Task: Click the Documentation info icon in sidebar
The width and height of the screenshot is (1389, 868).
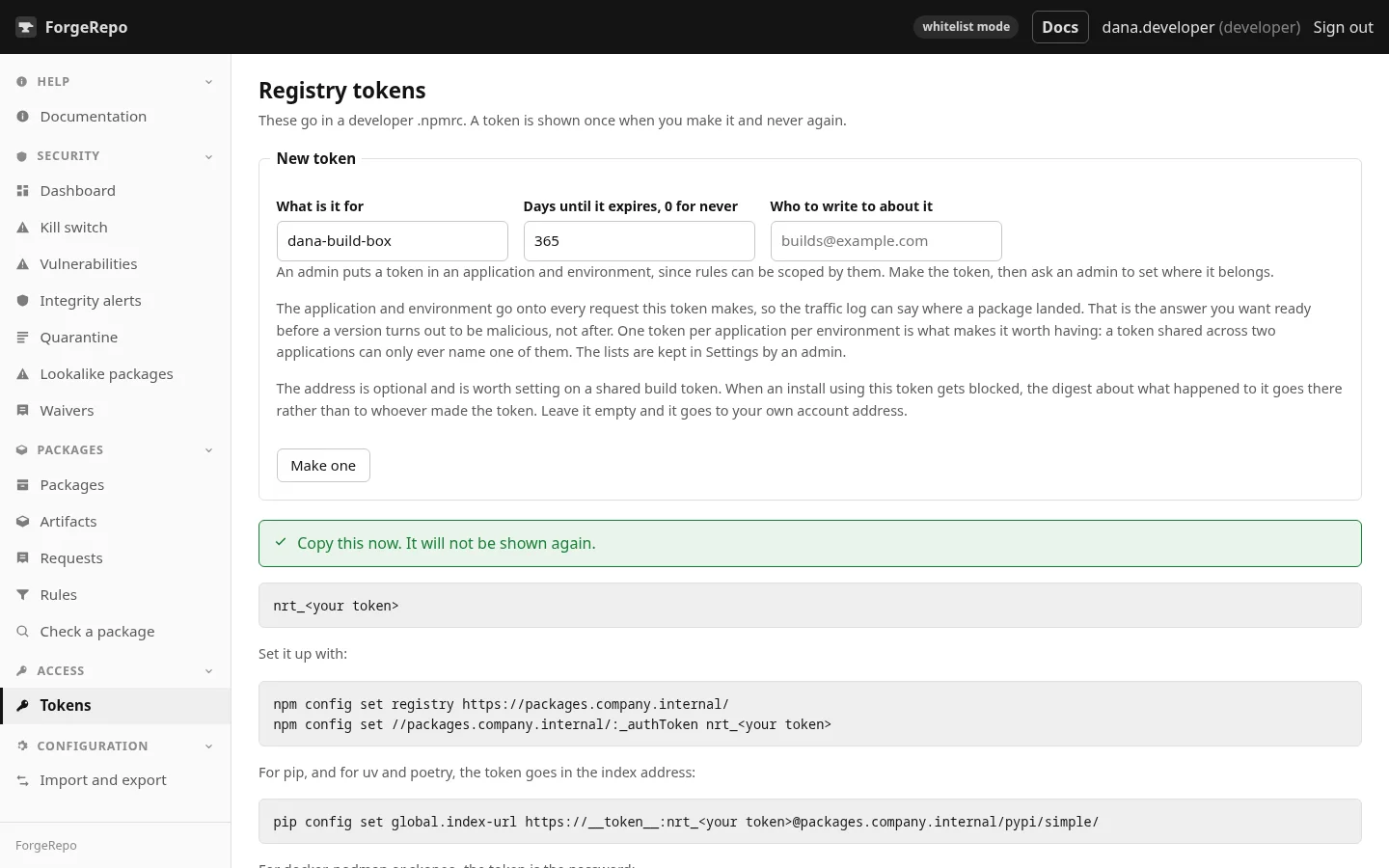Action: 22,117
